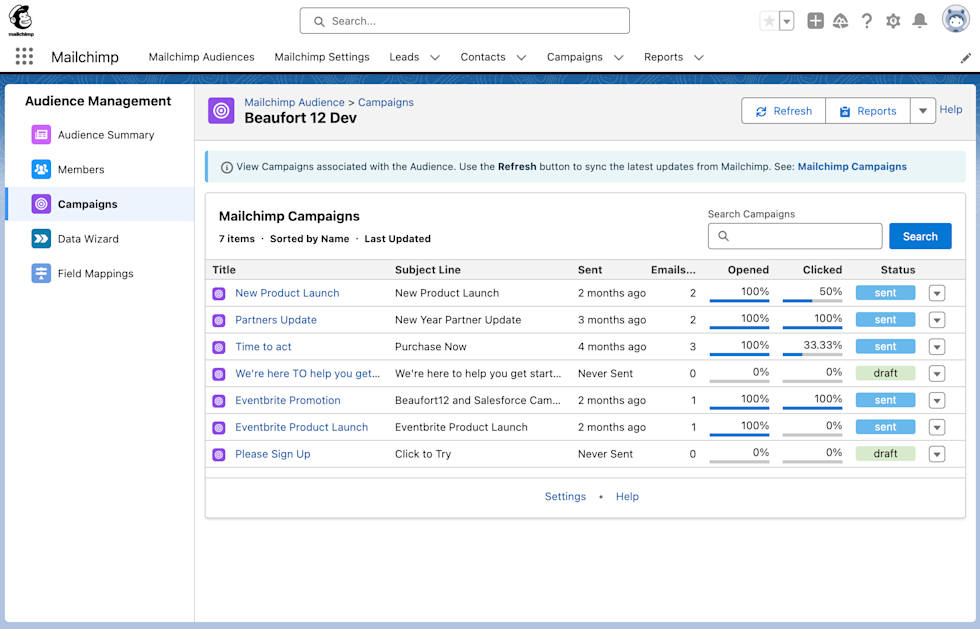Image resolution: width=980 pixels, height=629 pixels.
Task: Open the Eventbrite Promotion campaign link
Action: 287,400
